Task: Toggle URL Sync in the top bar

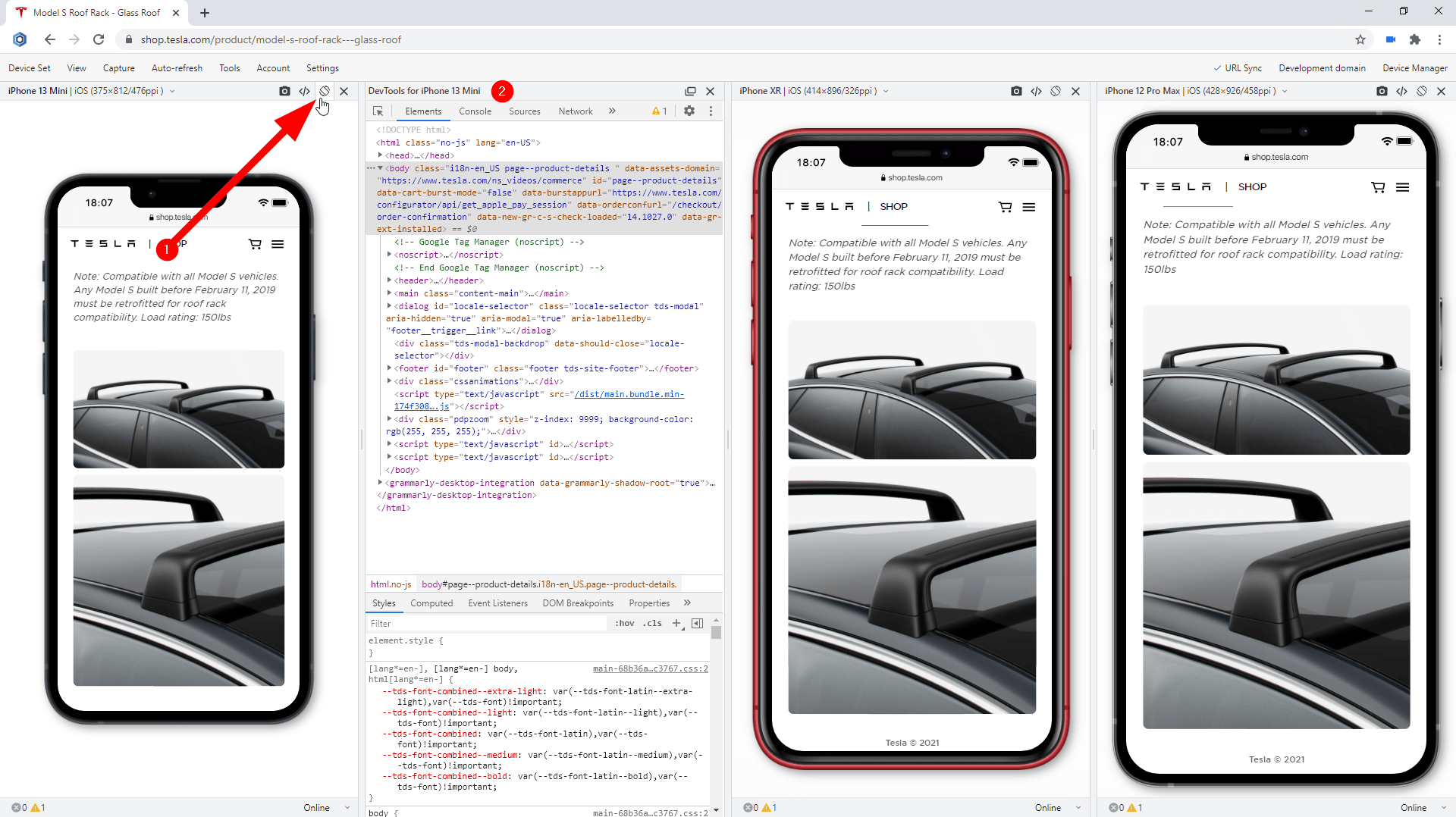Action: 1238,67
